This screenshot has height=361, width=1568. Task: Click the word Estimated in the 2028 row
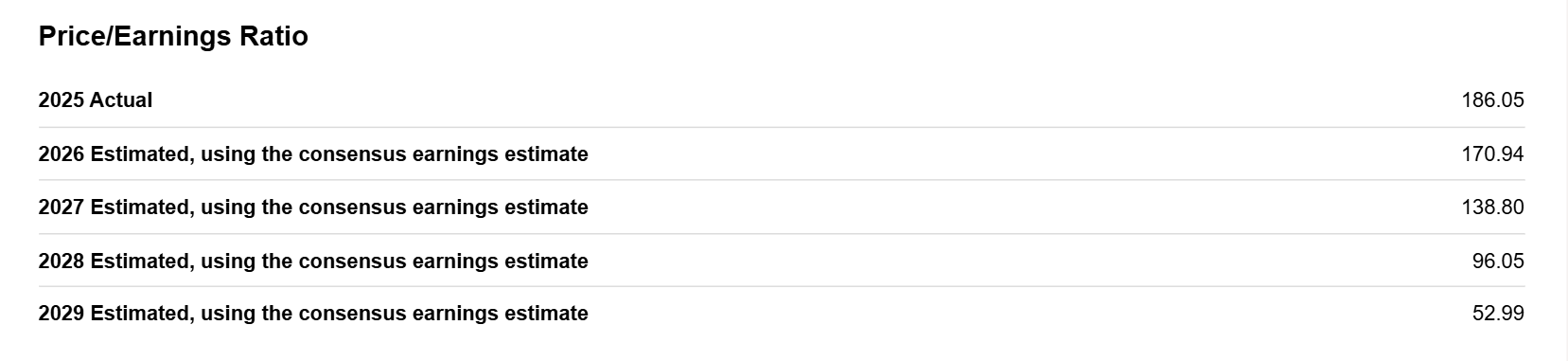140,262
